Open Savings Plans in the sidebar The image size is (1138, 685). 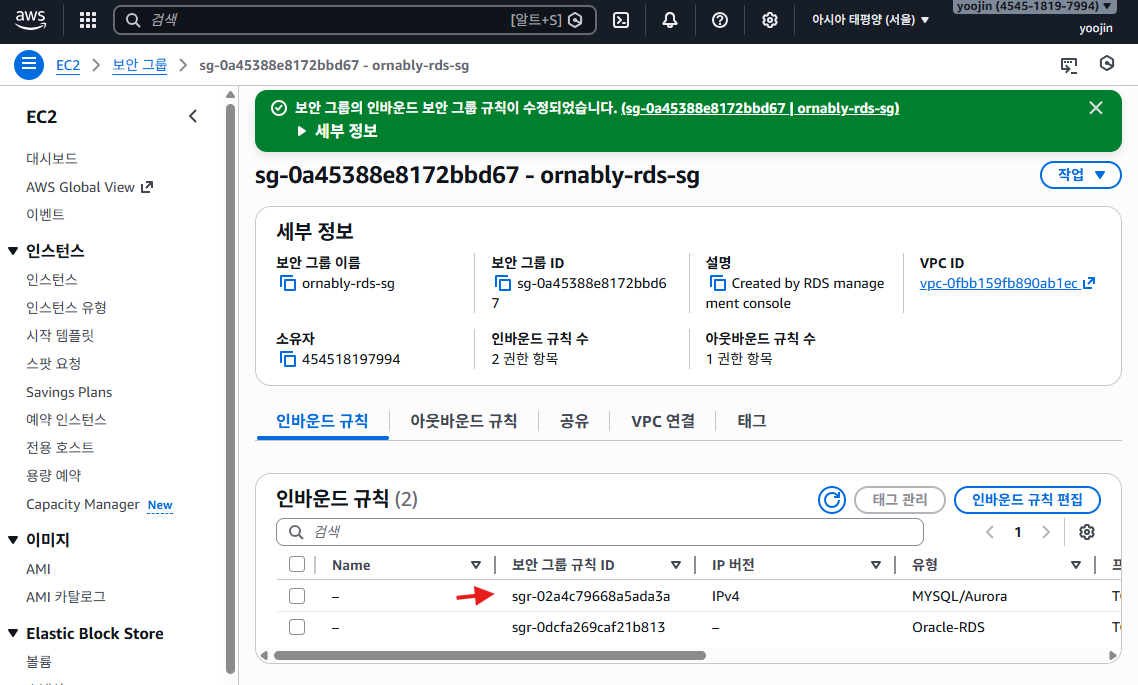pyautogui.click(x=69, y=392)
